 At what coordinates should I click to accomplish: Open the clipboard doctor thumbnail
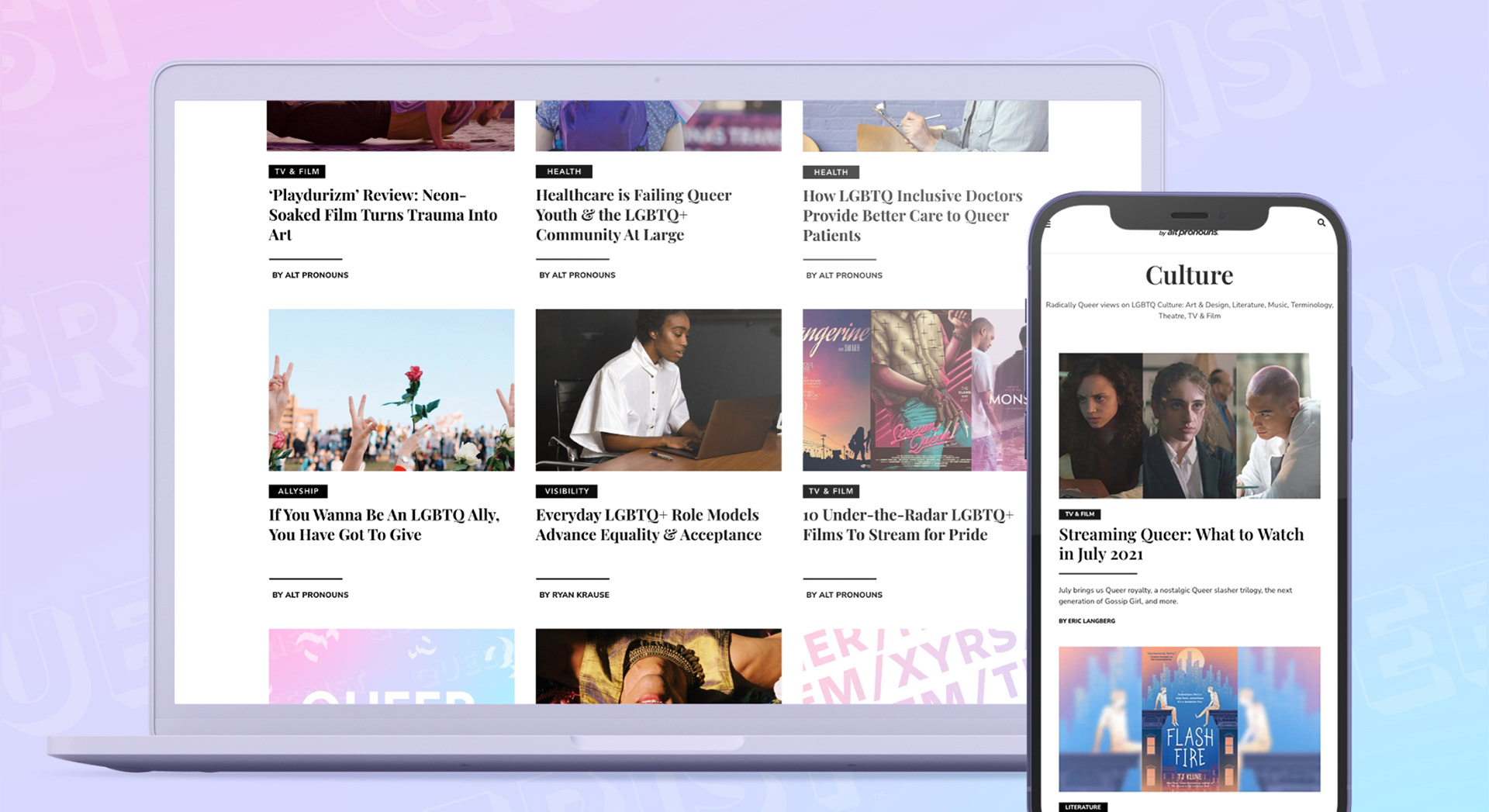coord(925,126)
